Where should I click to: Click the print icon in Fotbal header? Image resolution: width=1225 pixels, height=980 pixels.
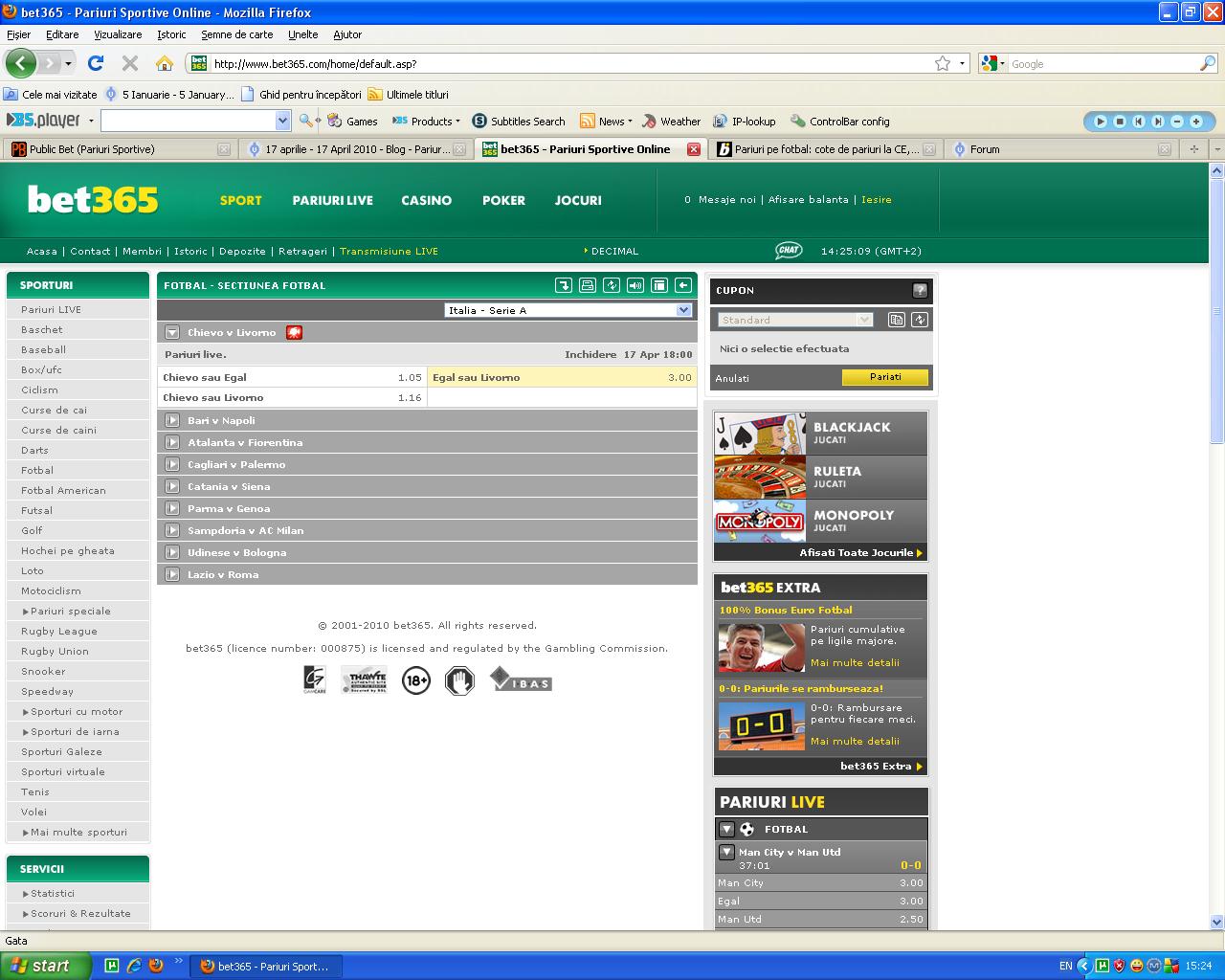[588, 285]
